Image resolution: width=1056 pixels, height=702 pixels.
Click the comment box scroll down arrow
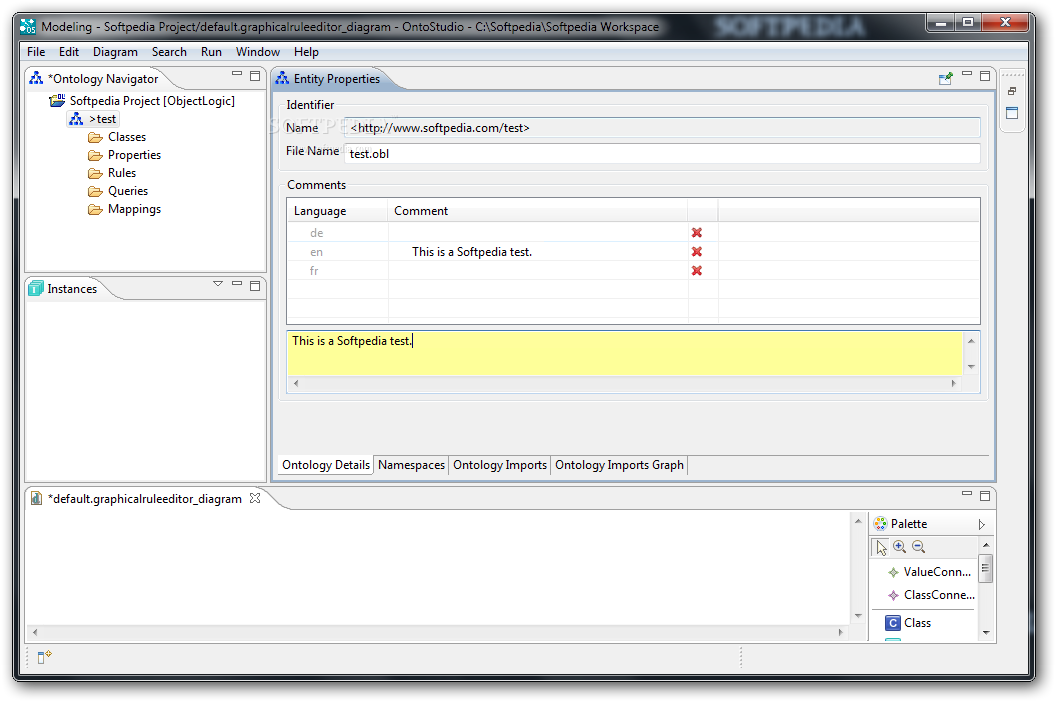point(971,367)
